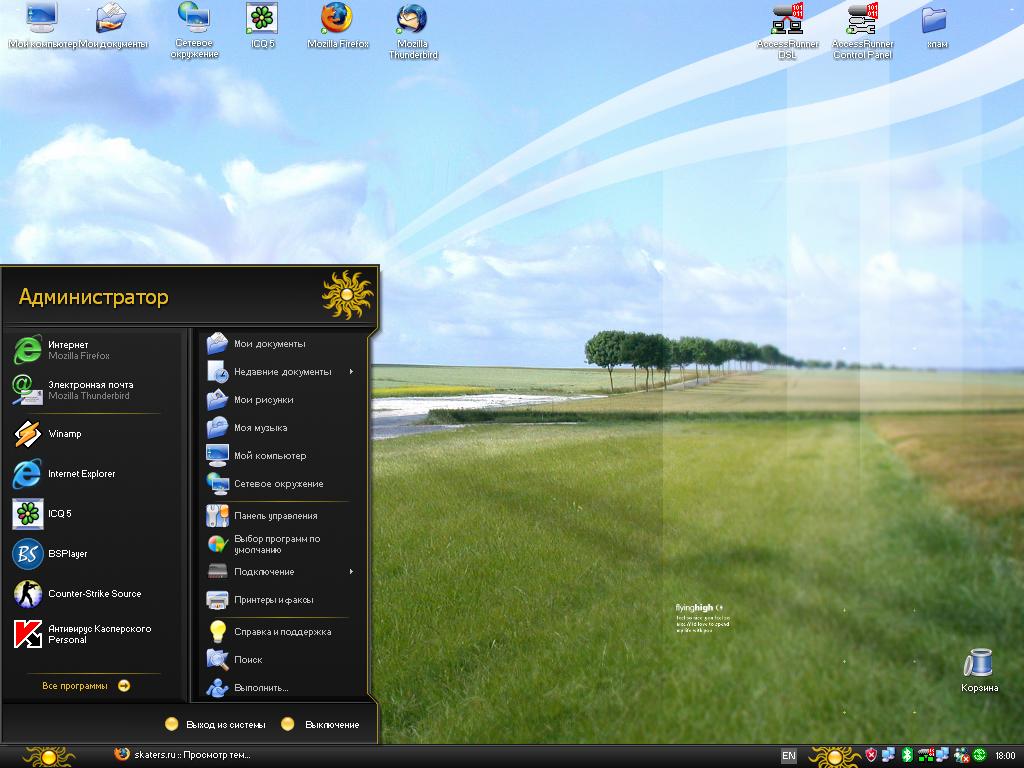Launch Counter-Strike Source from pinned programs

click(94, 594)
